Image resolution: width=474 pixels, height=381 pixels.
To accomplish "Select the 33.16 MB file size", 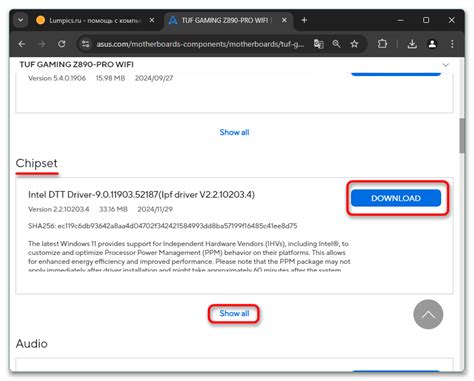I will [x=113, y=209].
